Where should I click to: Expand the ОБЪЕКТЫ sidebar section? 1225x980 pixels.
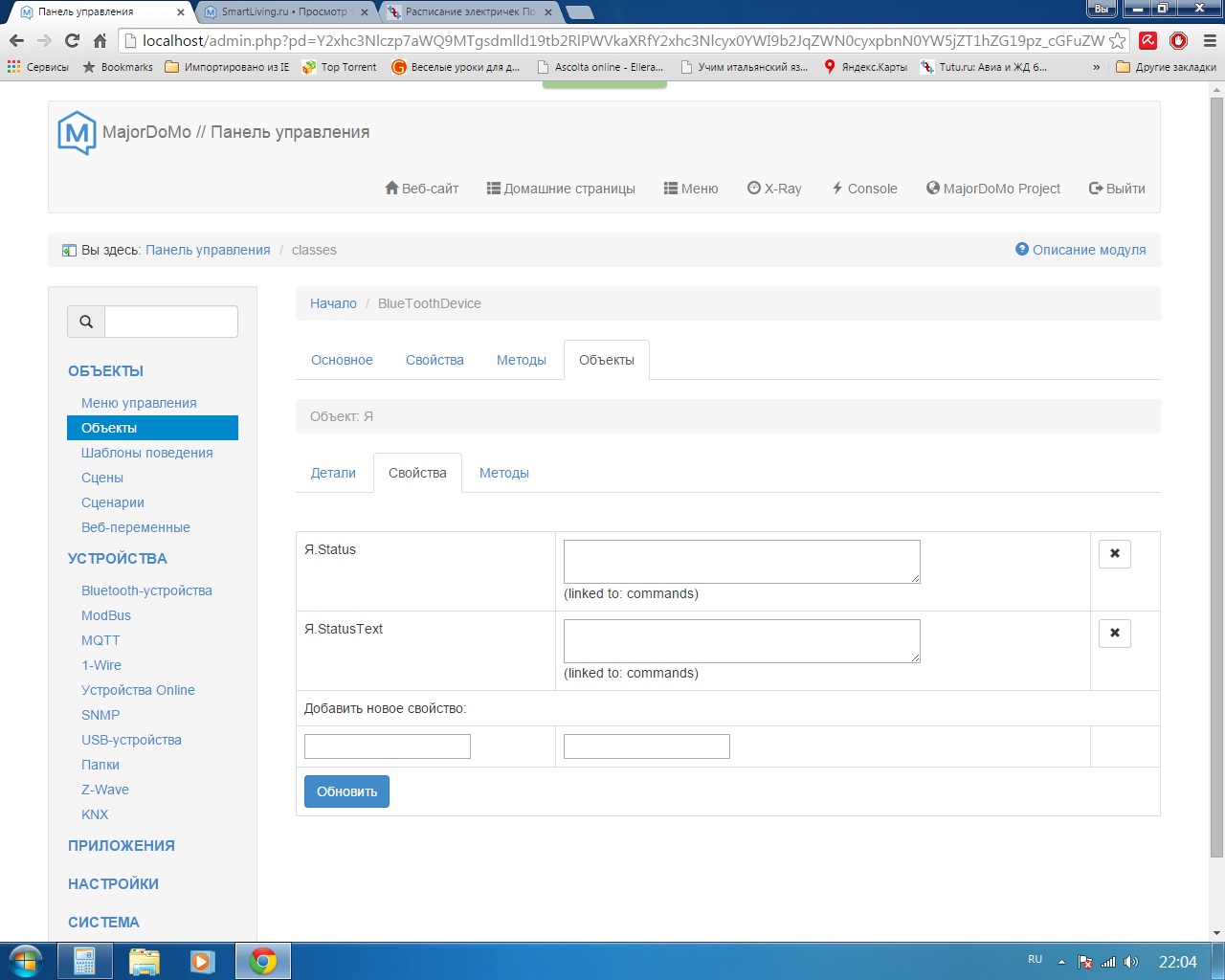click(x=105, y=371)
